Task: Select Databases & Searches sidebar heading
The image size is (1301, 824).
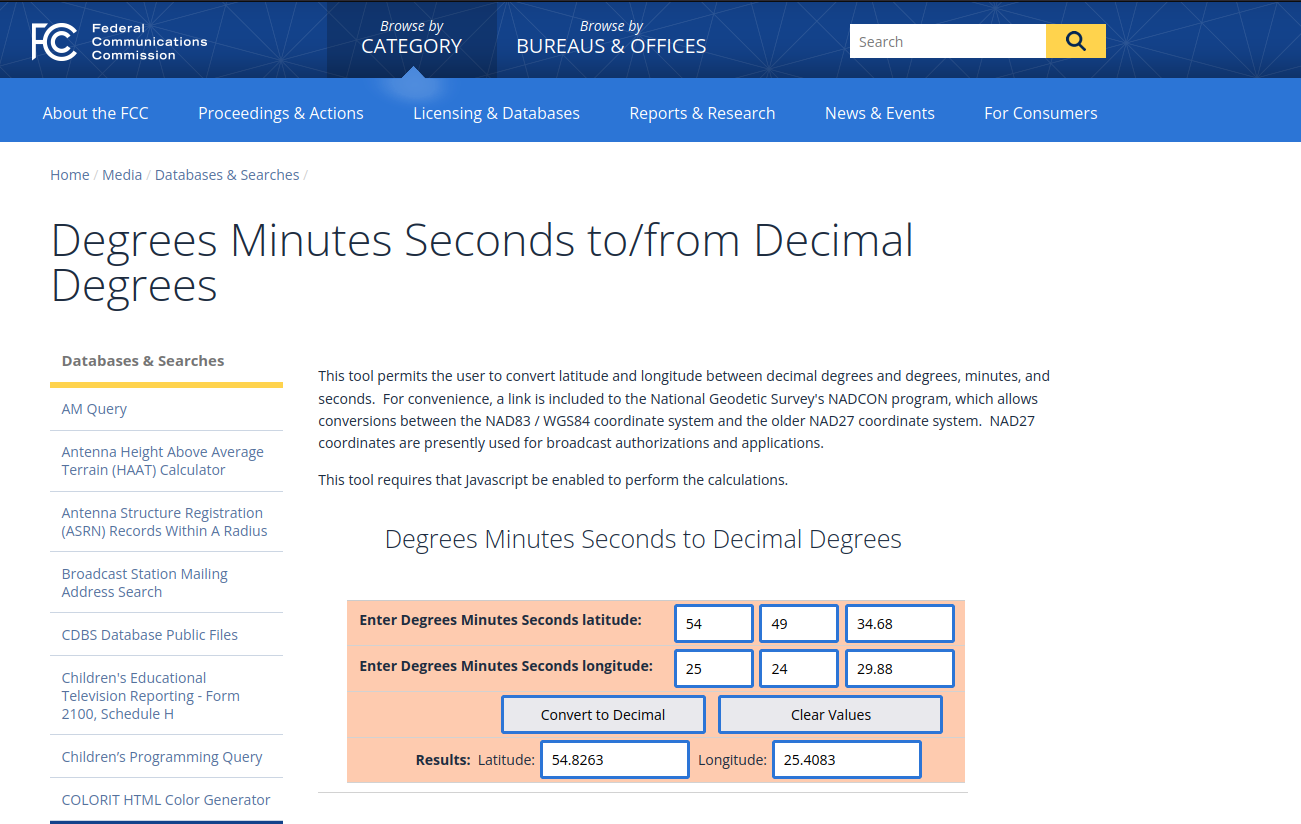Action: [143, 361]
